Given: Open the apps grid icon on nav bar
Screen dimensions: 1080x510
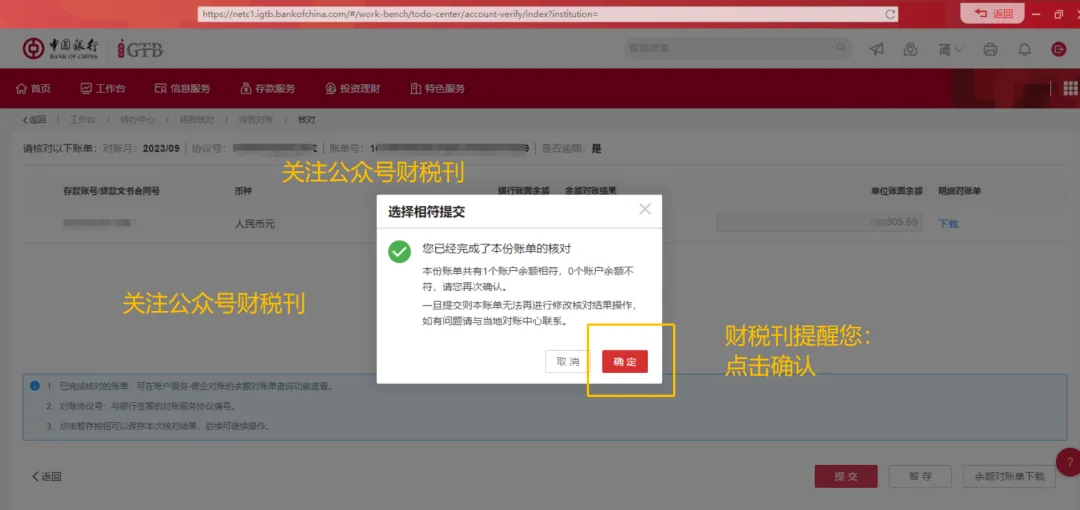Looking at the screenshot, I should pyautogui.click(x=1071, y=88).
